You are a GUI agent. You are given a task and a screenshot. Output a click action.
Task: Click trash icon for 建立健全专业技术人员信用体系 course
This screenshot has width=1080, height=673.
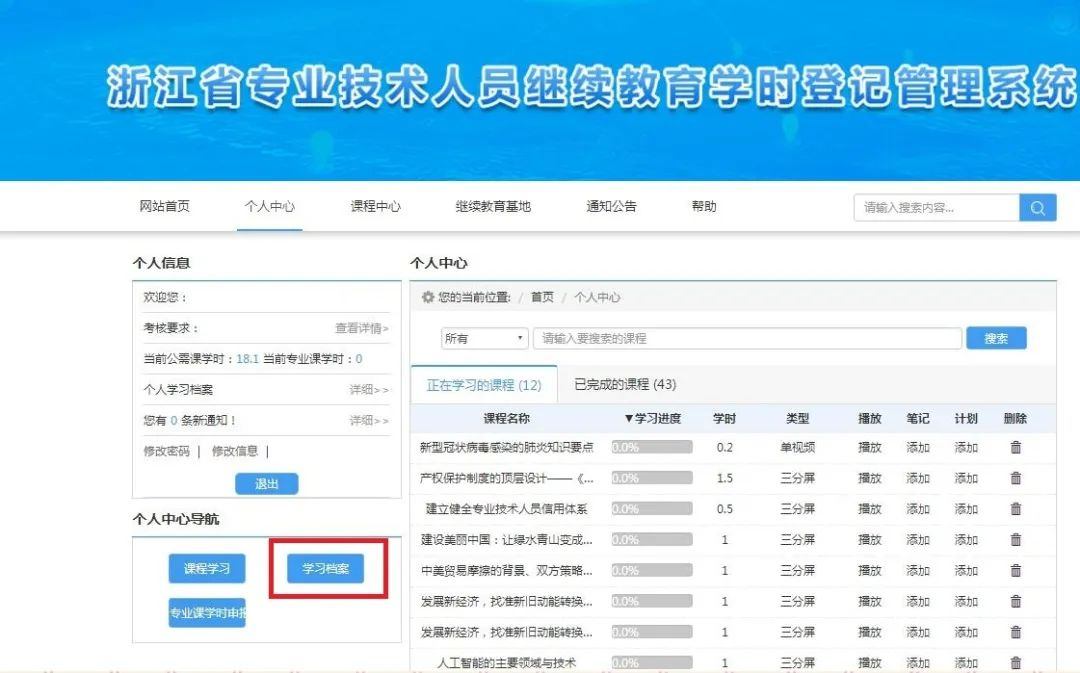(x=1015, y=509)
